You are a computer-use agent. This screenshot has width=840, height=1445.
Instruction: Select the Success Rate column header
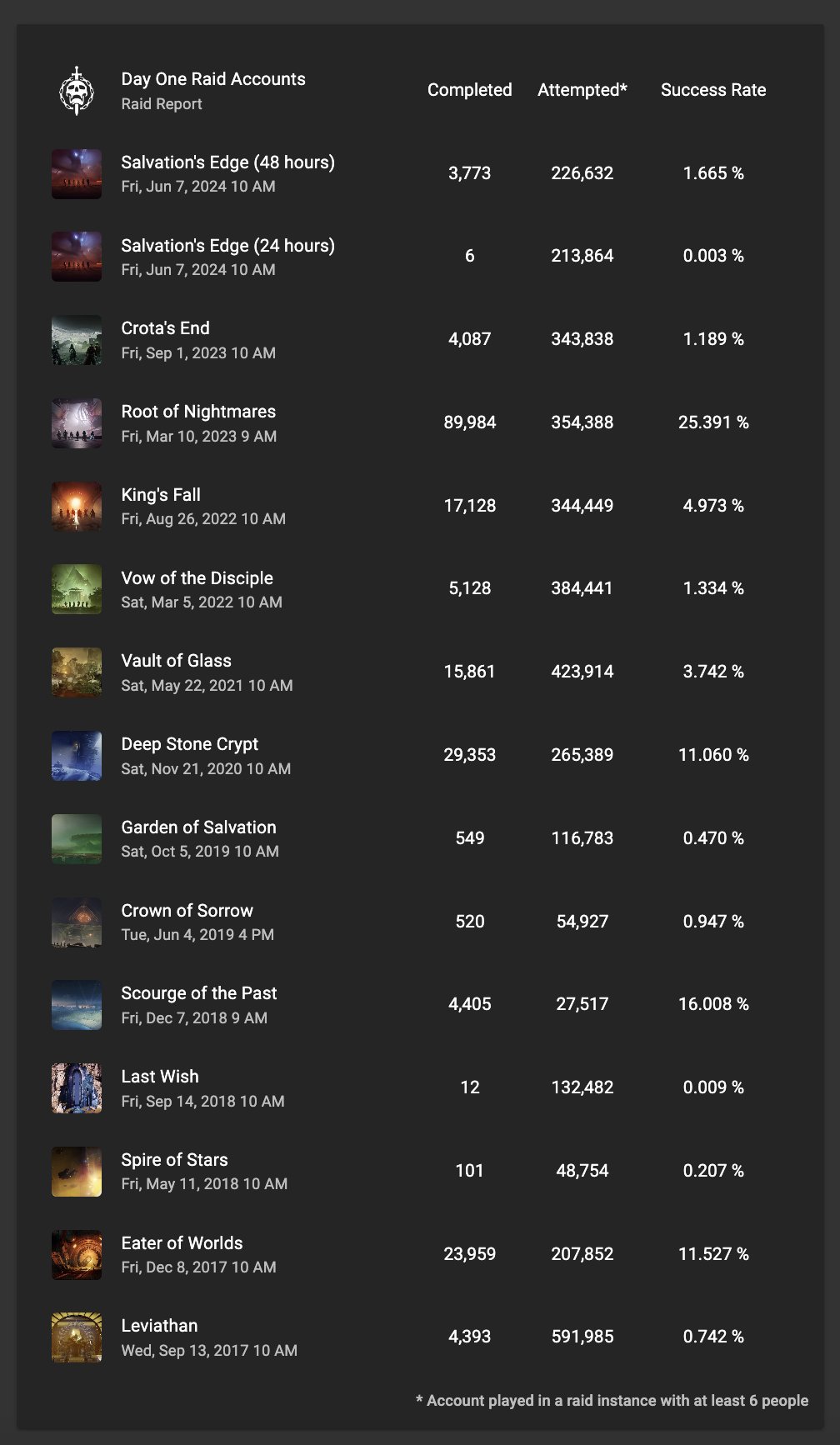click(713, 90)
